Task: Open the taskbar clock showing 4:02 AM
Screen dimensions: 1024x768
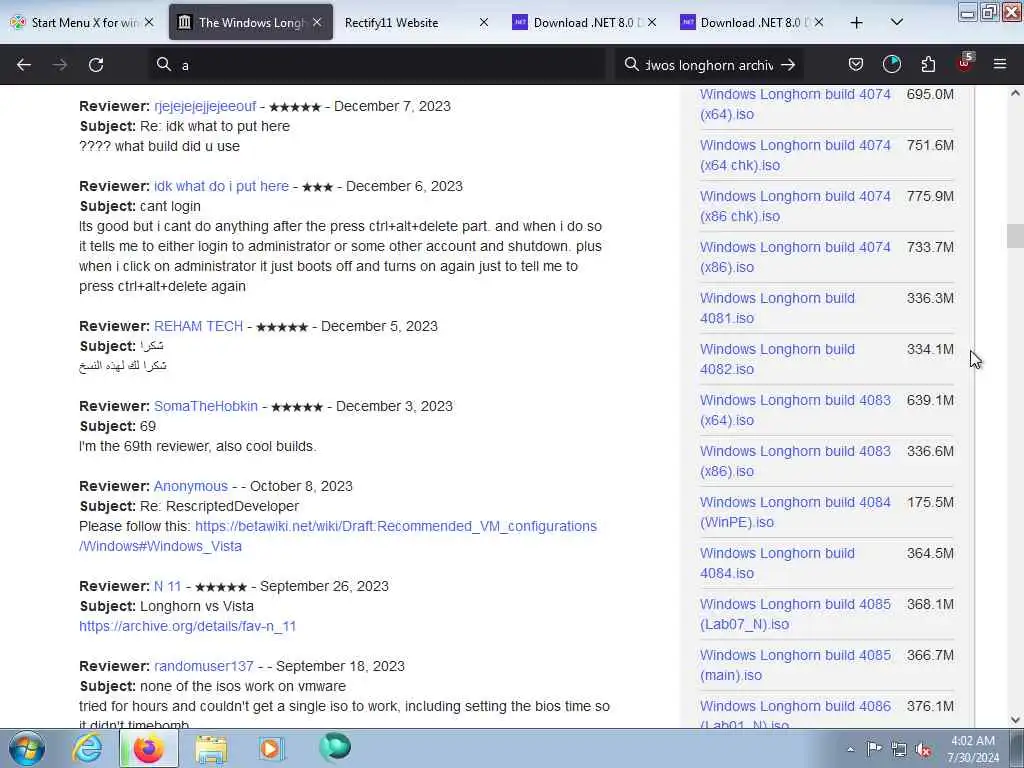Action: pyautogui.click(x=973, y=748)
